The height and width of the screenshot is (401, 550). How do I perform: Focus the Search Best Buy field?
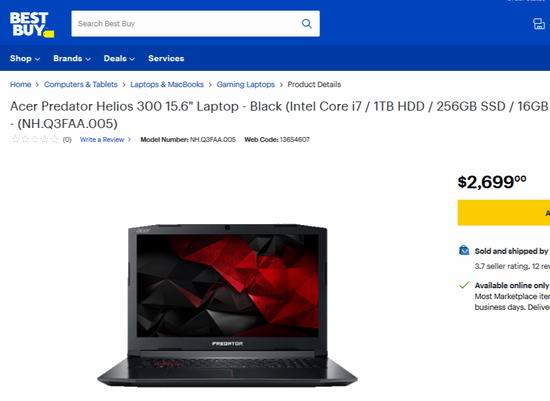pos(195,24)
